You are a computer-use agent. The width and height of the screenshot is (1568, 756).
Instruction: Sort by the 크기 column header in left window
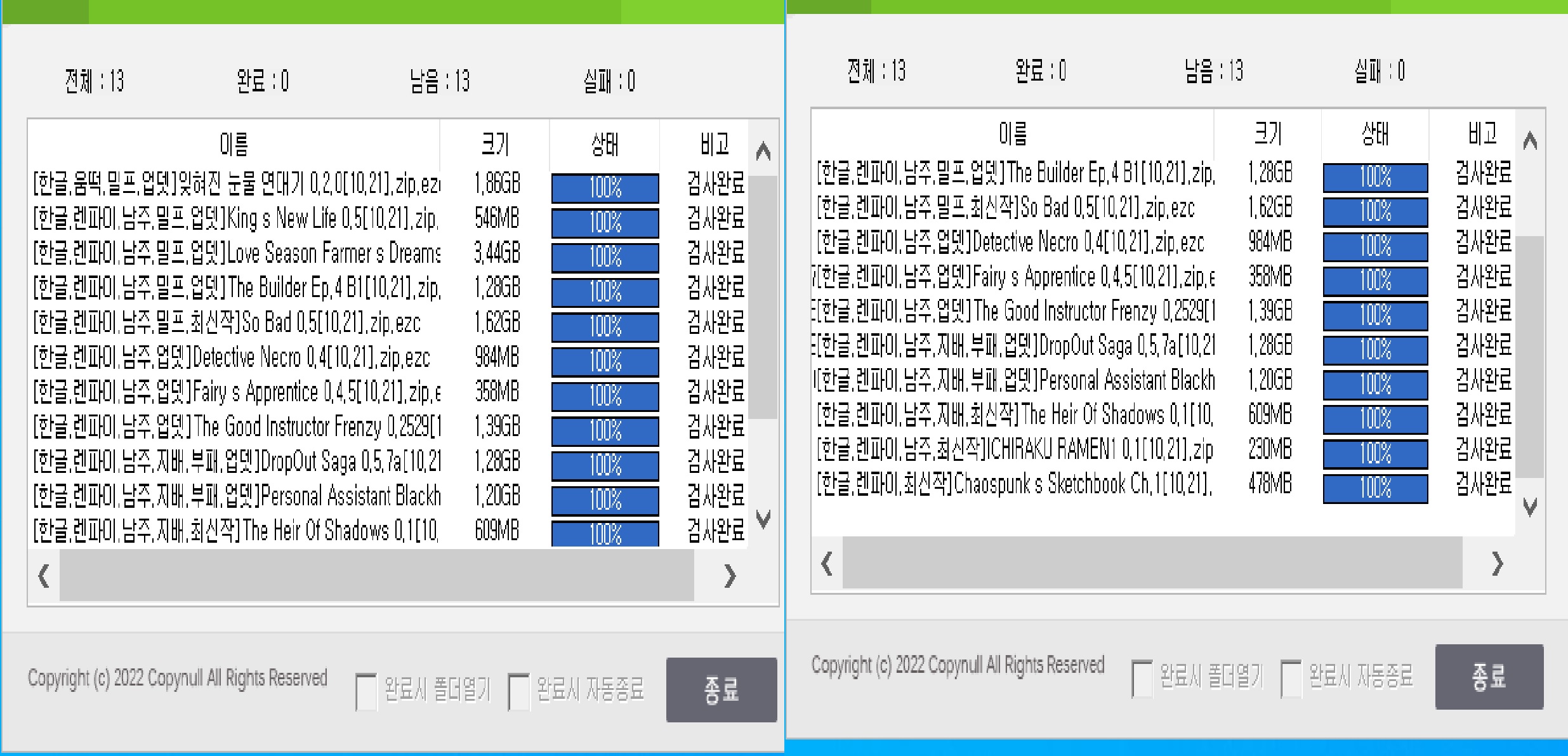497,144
